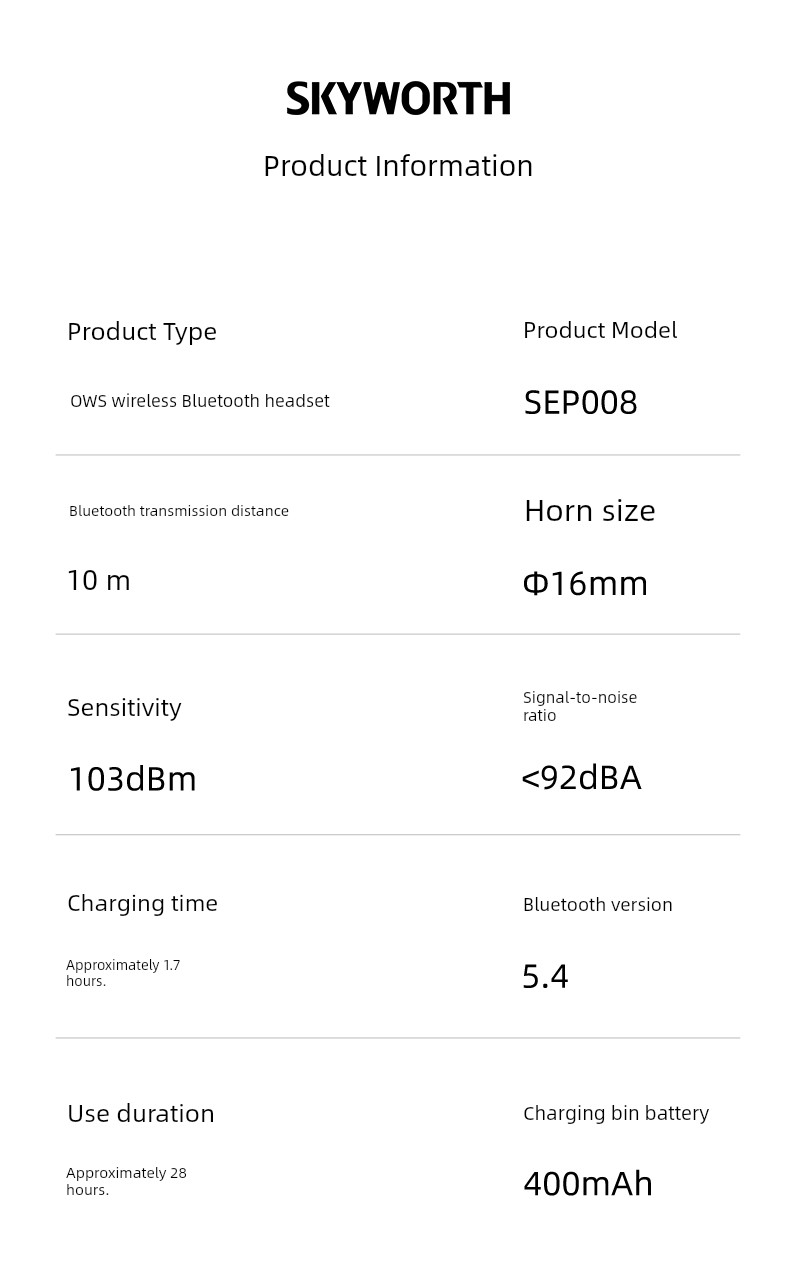790x1283 pixels.
Task: Click the Charging time label
Action: (x=142, y=904)
